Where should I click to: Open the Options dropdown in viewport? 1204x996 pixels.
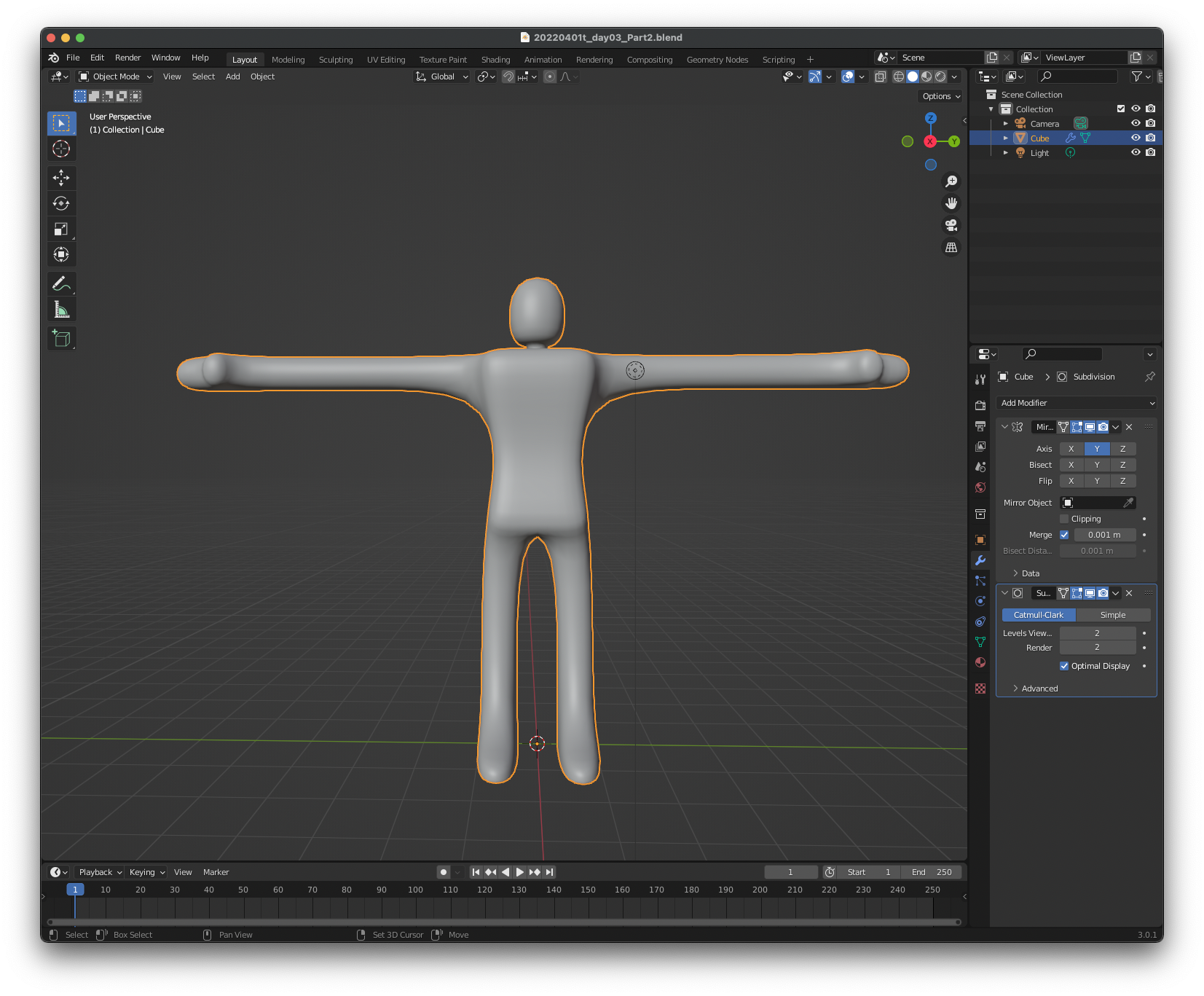tap(941, 96)
